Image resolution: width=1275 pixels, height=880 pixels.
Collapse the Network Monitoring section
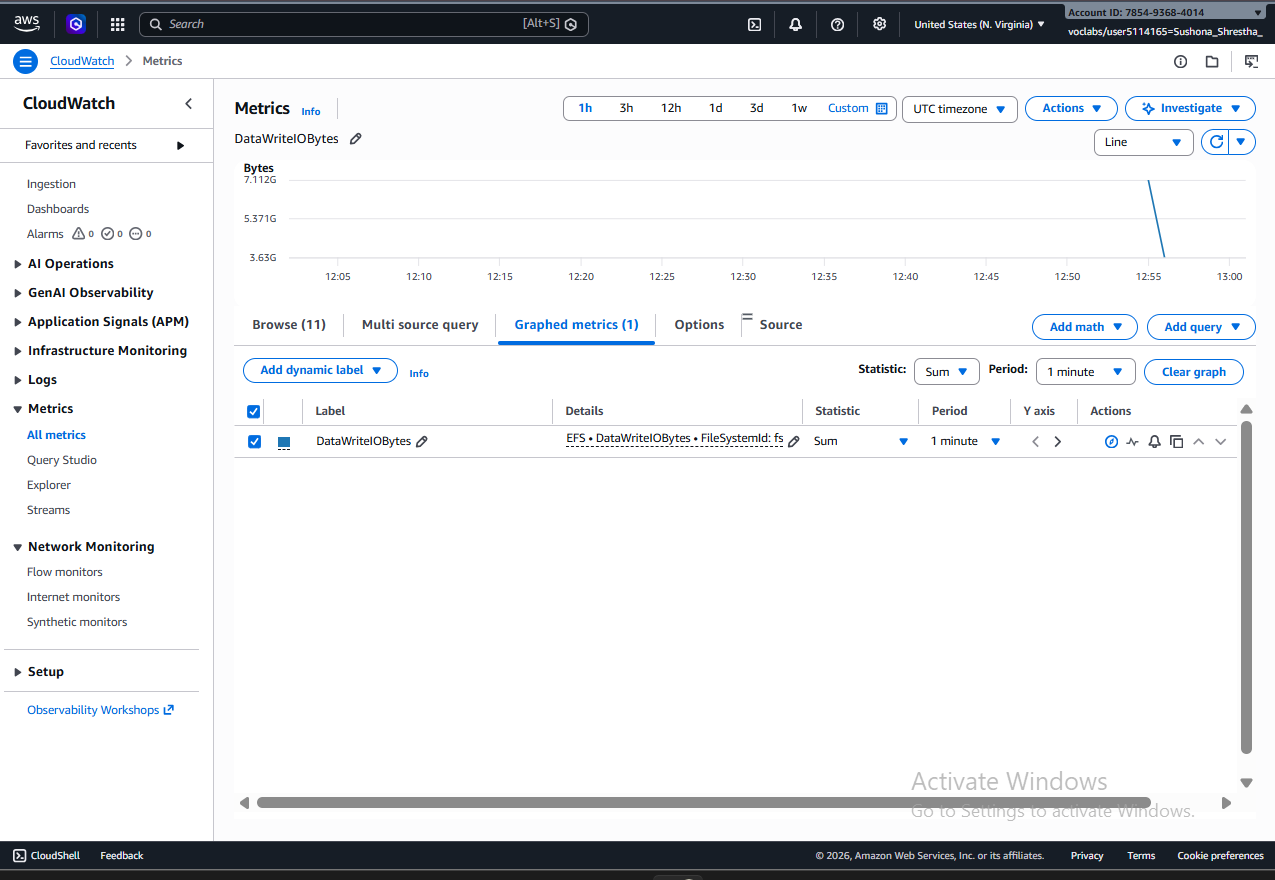tap(83, 547)
